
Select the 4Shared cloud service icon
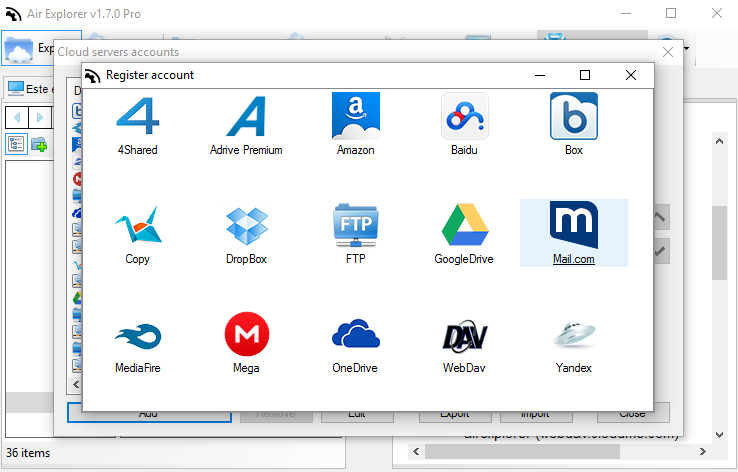(137, 116)
